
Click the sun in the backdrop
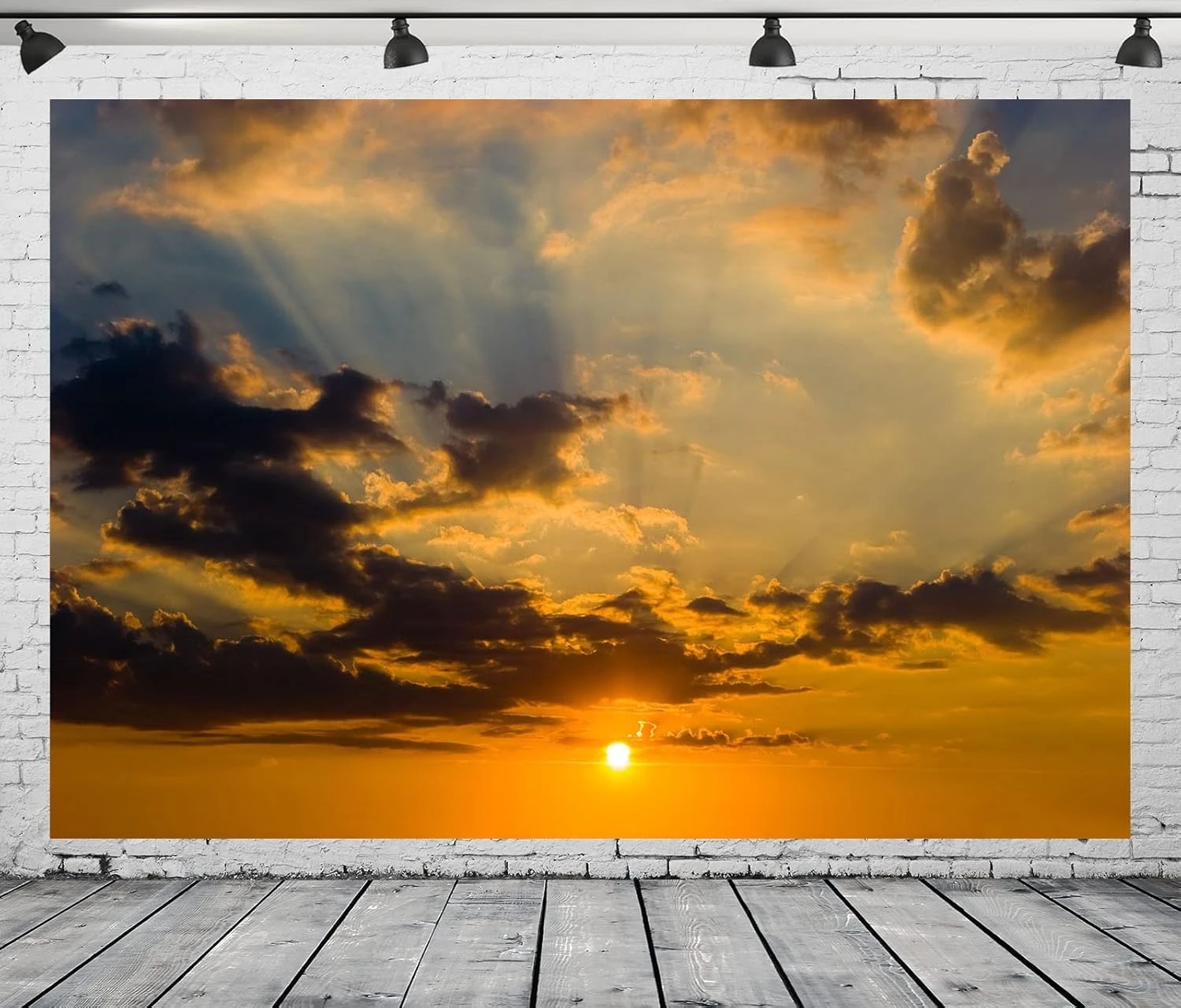(620, 756)
